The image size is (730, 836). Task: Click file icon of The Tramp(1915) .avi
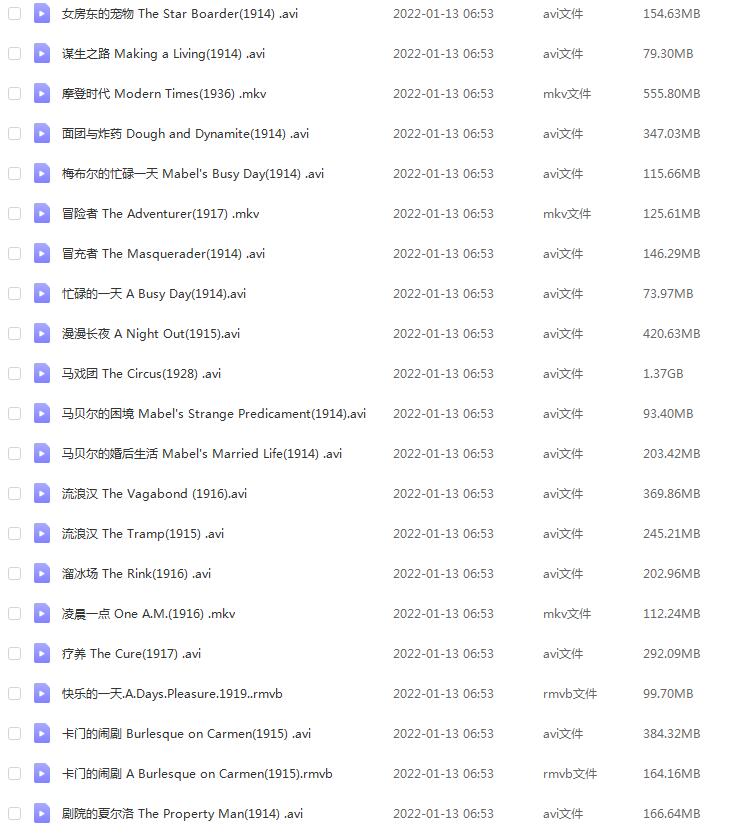click(42, 534)
